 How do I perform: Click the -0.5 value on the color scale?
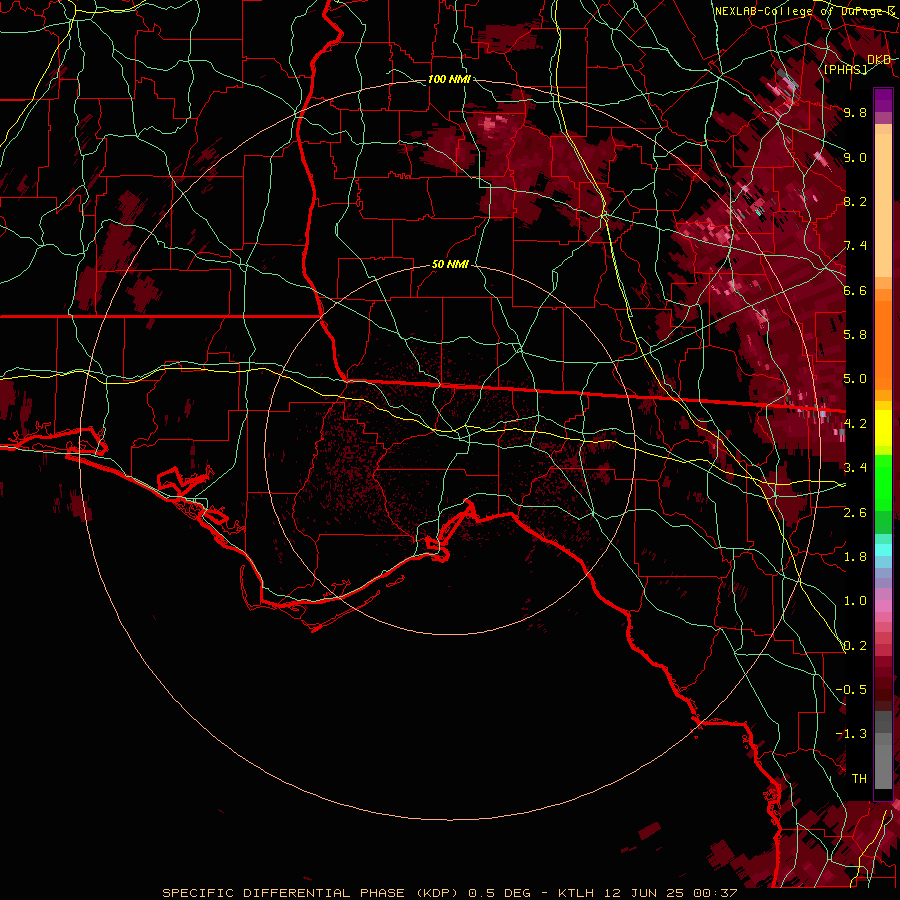pyautogui.click(x=851, y=690)
